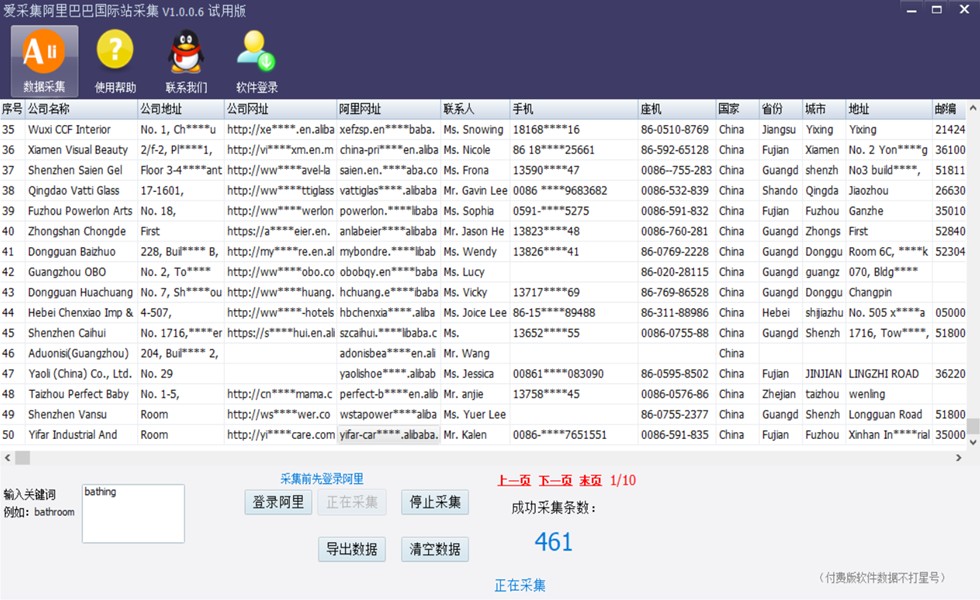Select the Dongguan Huachuang row
Viewport: 980px width, 600px height.
coord(483,292)
